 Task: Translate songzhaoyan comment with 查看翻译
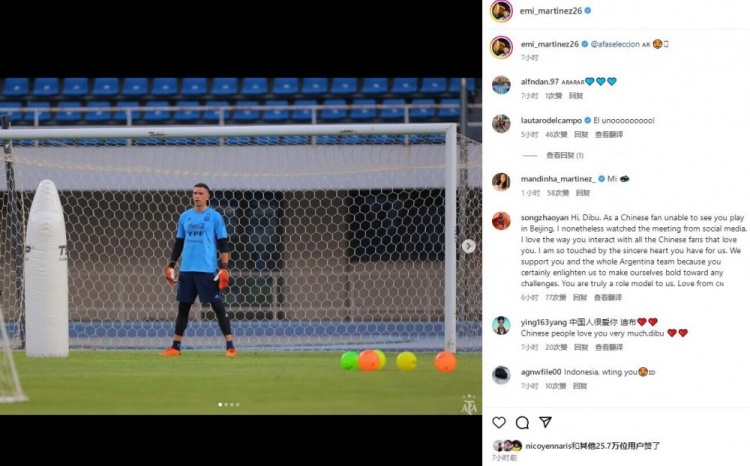click(608, 298)
